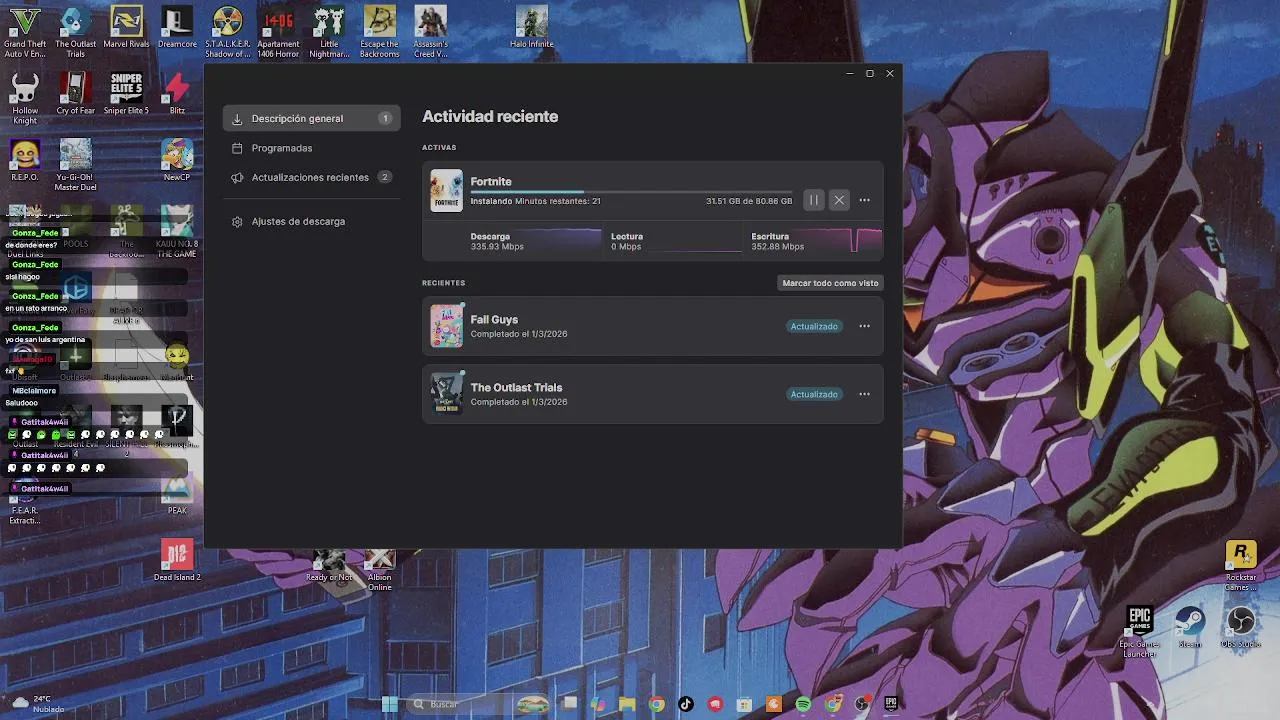1280x720 pixels.
Task: Pause the Fortnite installation
Action: pos(814,200)
